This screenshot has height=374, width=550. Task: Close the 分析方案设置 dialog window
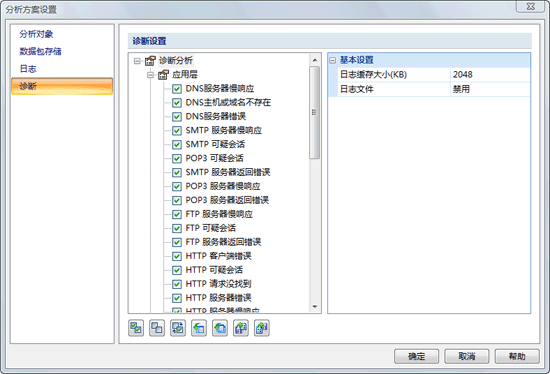(530, 6)
